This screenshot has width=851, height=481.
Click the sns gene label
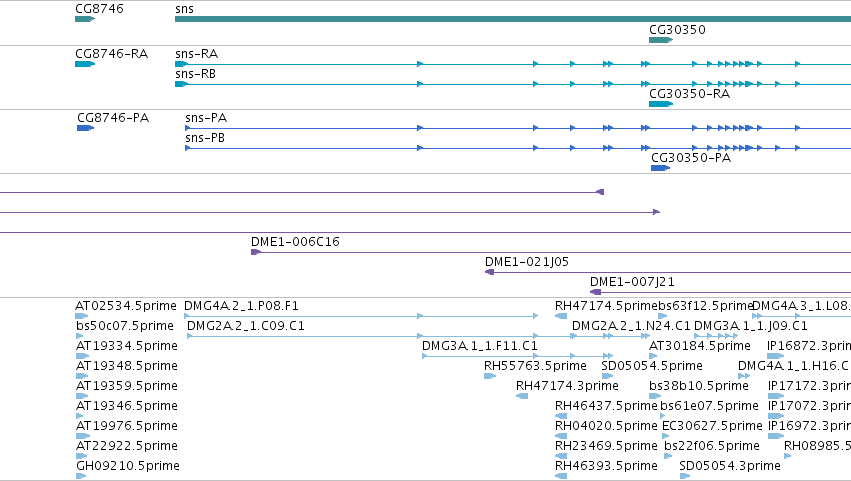coord(185,9)
